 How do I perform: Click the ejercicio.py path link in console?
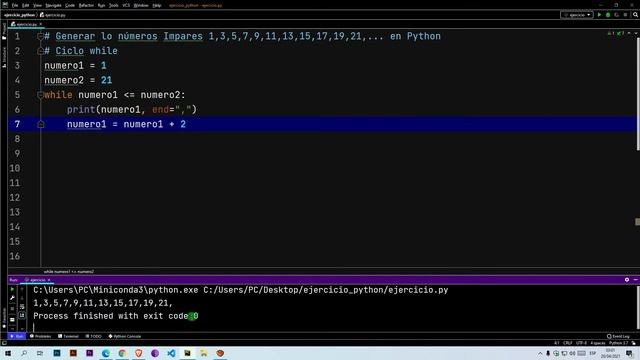pos(326,290)
